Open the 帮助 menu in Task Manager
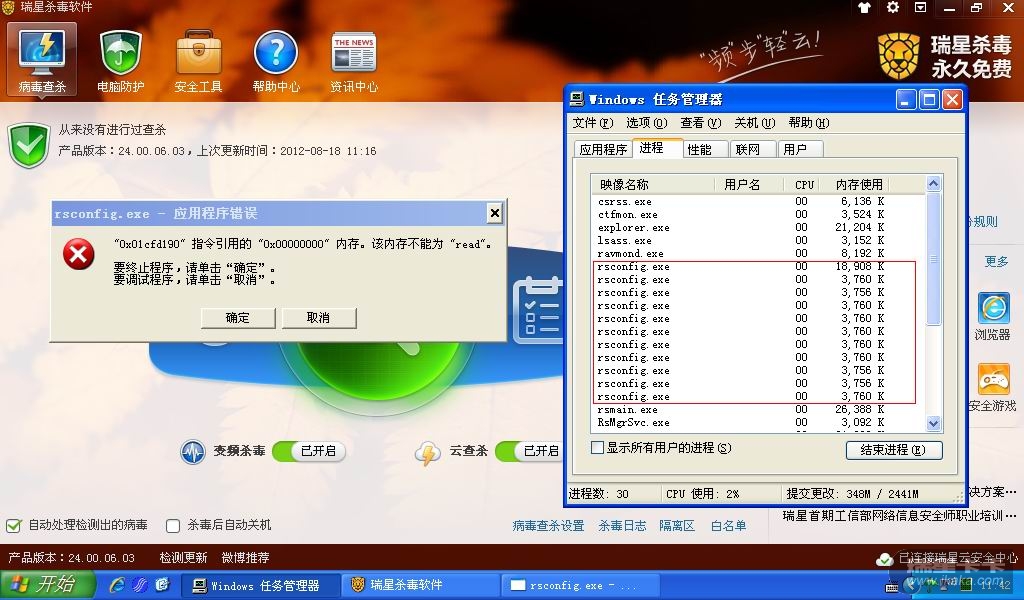 [x=808, y=123]
